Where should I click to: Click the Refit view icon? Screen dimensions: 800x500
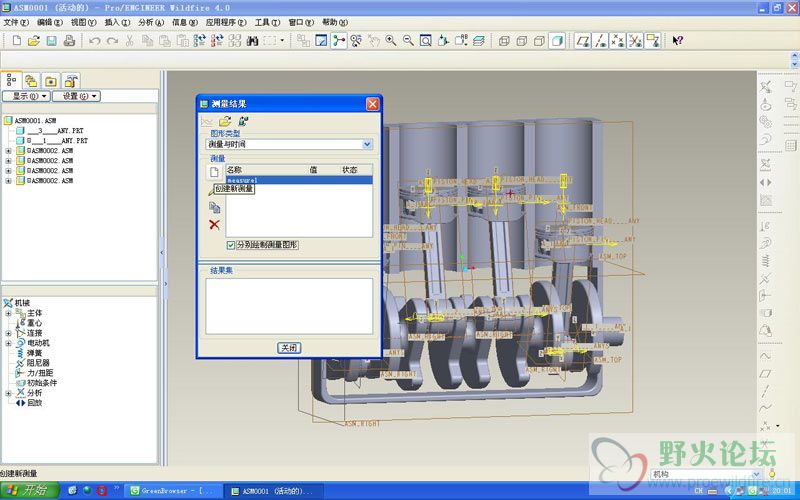pos(426,40)
